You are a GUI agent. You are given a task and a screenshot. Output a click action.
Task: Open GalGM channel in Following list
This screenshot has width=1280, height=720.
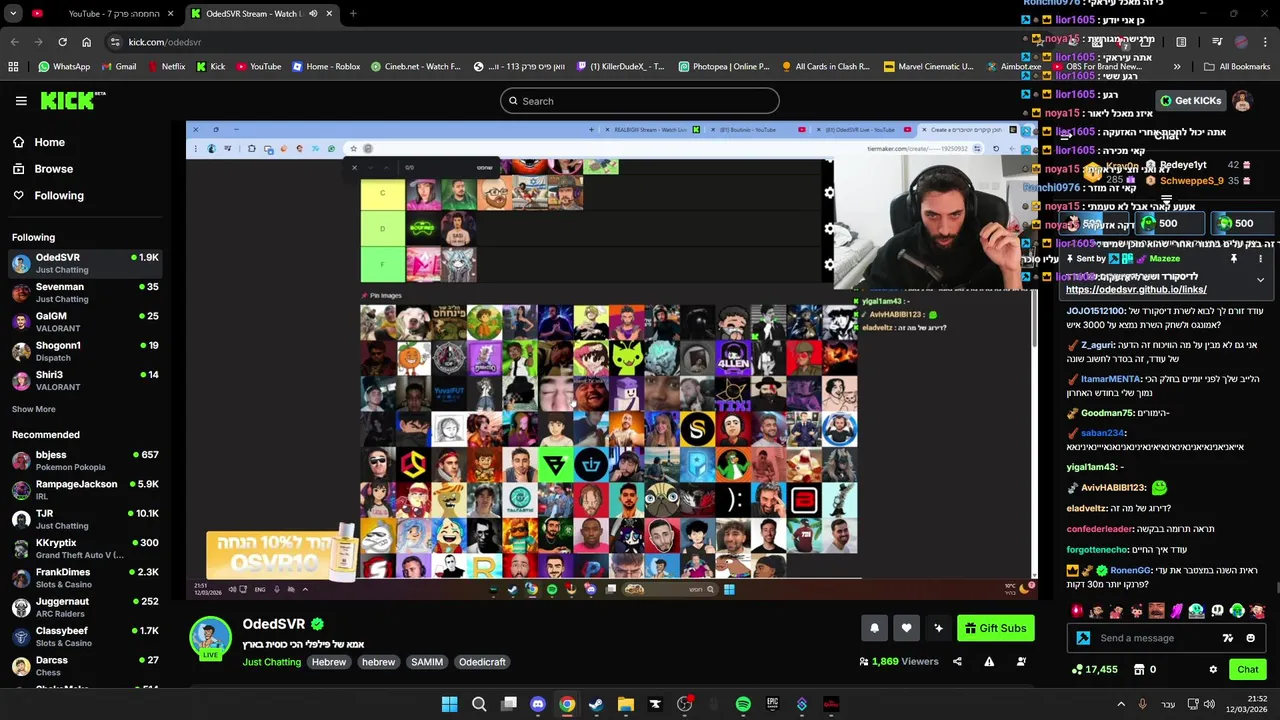tap(84, 322)
